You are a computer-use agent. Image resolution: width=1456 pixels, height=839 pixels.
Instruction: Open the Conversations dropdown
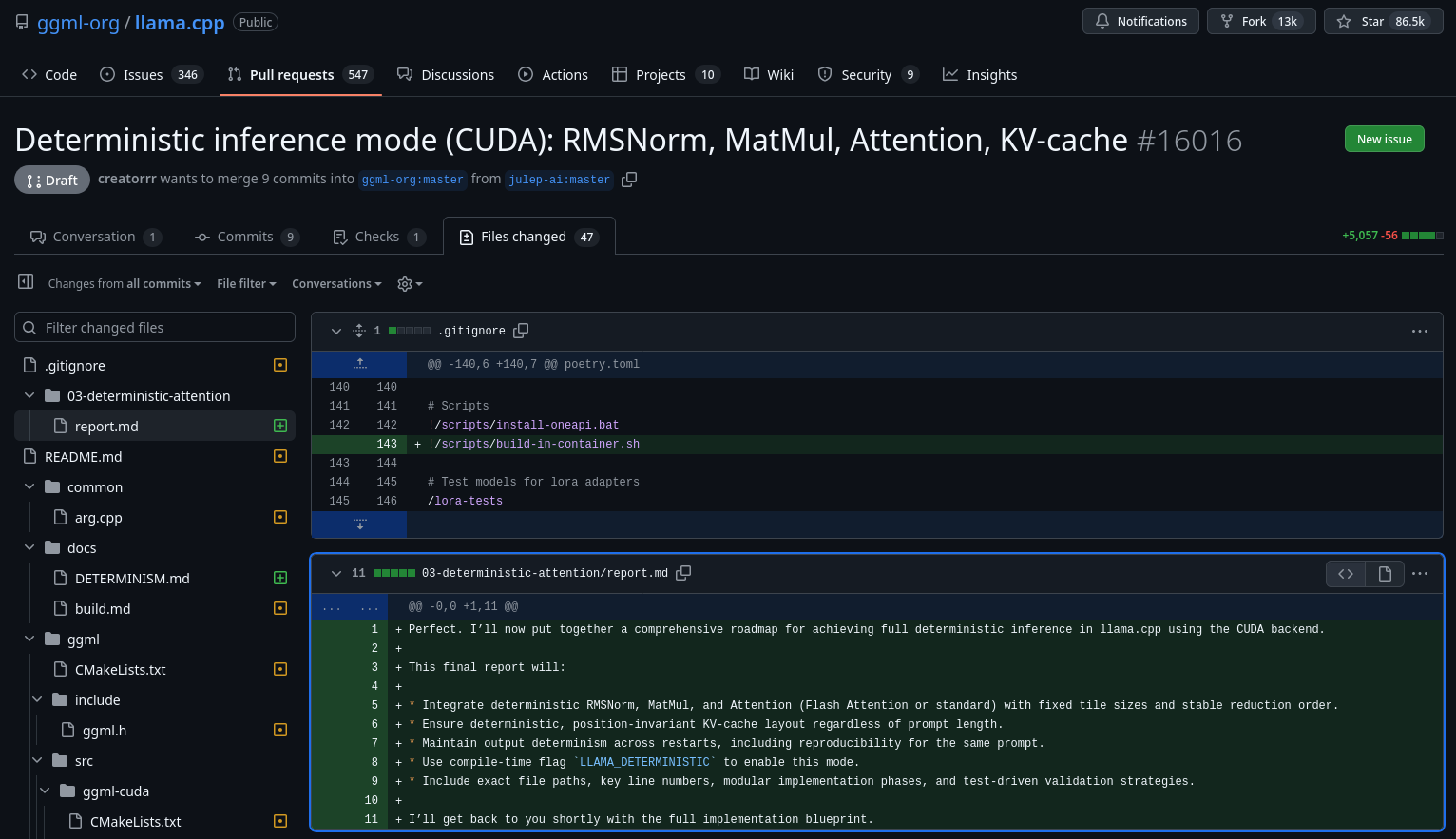(x=336, y=284)
